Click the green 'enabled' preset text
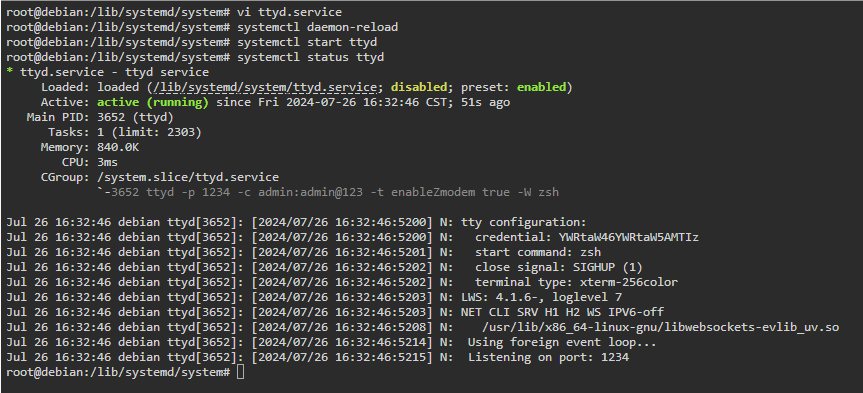The height and width of the screenshot is (393, 863). pos(541,88)
